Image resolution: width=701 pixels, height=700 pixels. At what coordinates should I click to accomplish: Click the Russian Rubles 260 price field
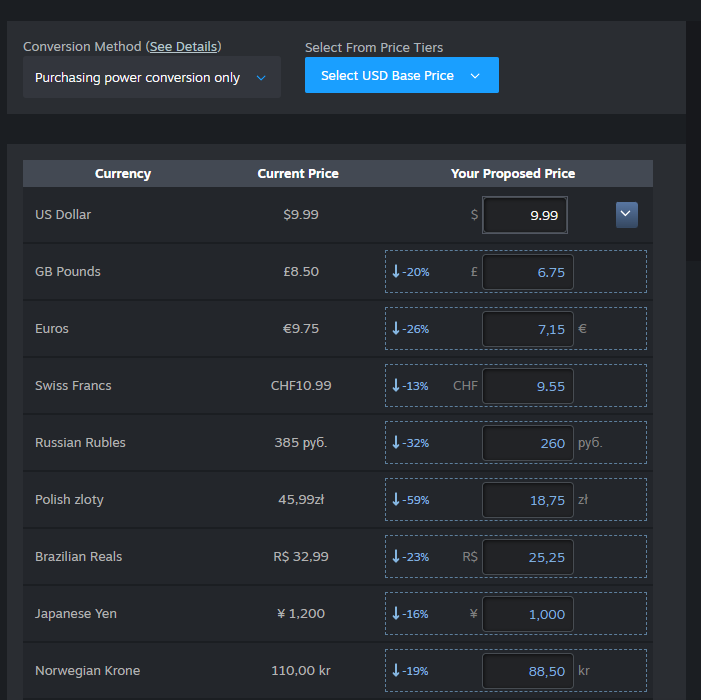tap(528, 443)
